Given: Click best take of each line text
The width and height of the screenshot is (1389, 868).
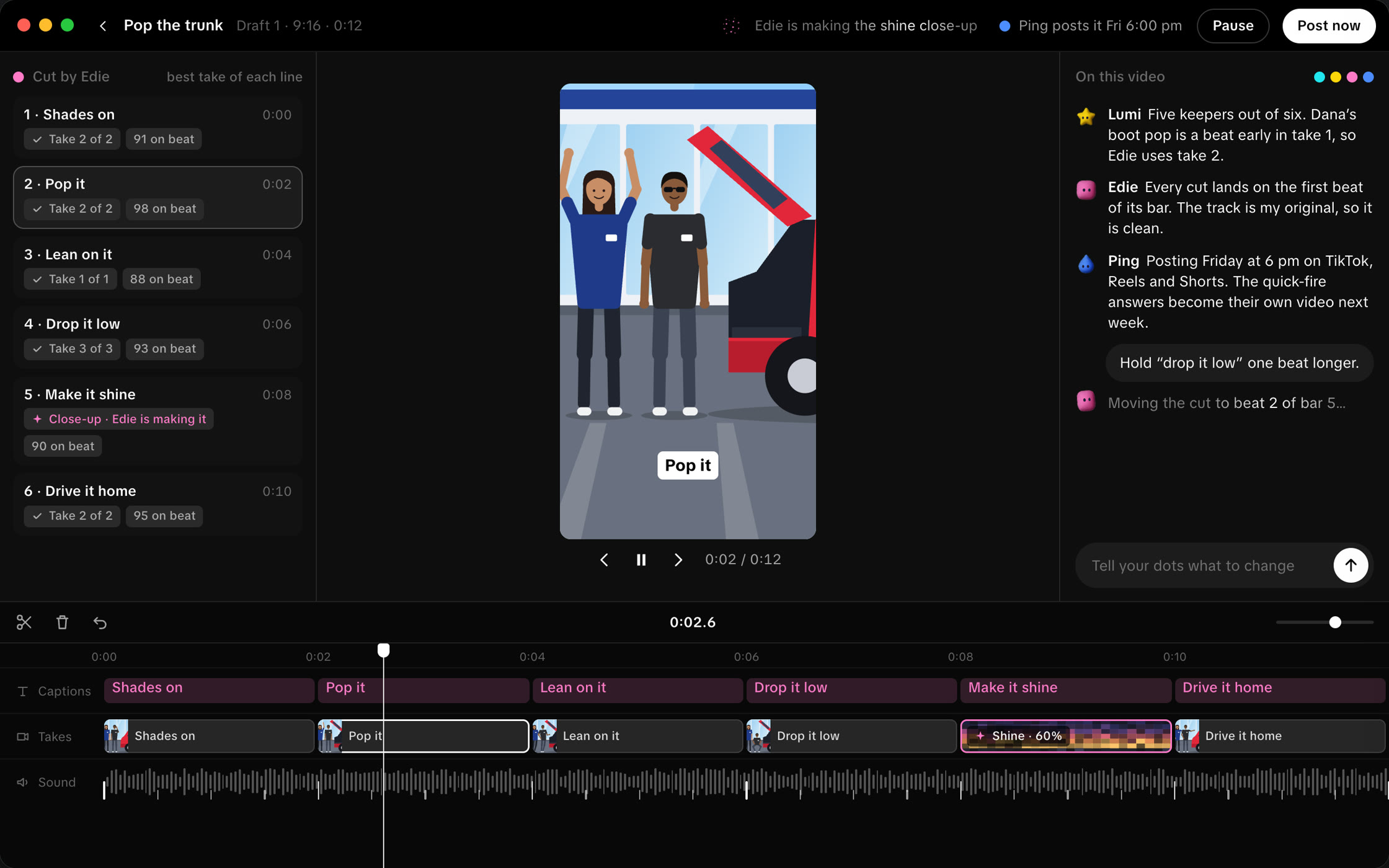Looking at the screenshot, I should [x=234, y=77].
